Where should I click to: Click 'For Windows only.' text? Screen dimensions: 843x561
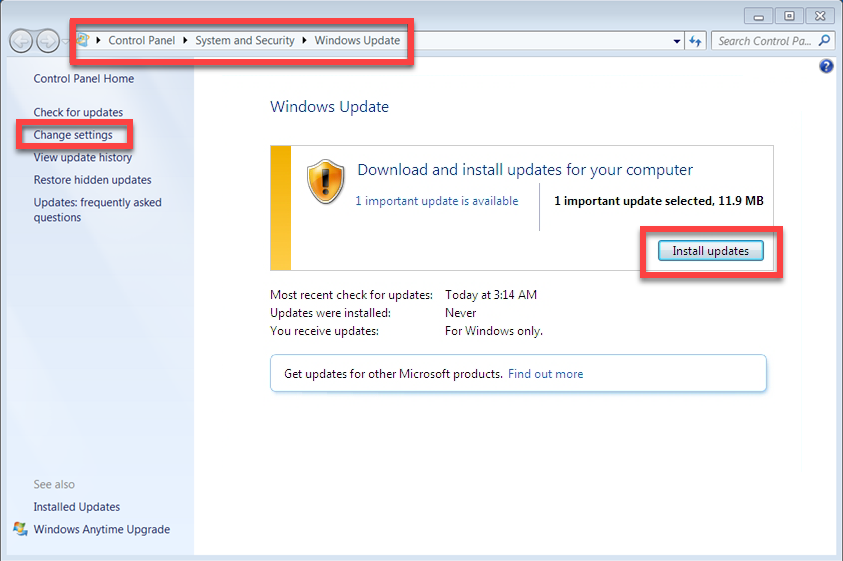pyautogui.click(x=494, y=331)
